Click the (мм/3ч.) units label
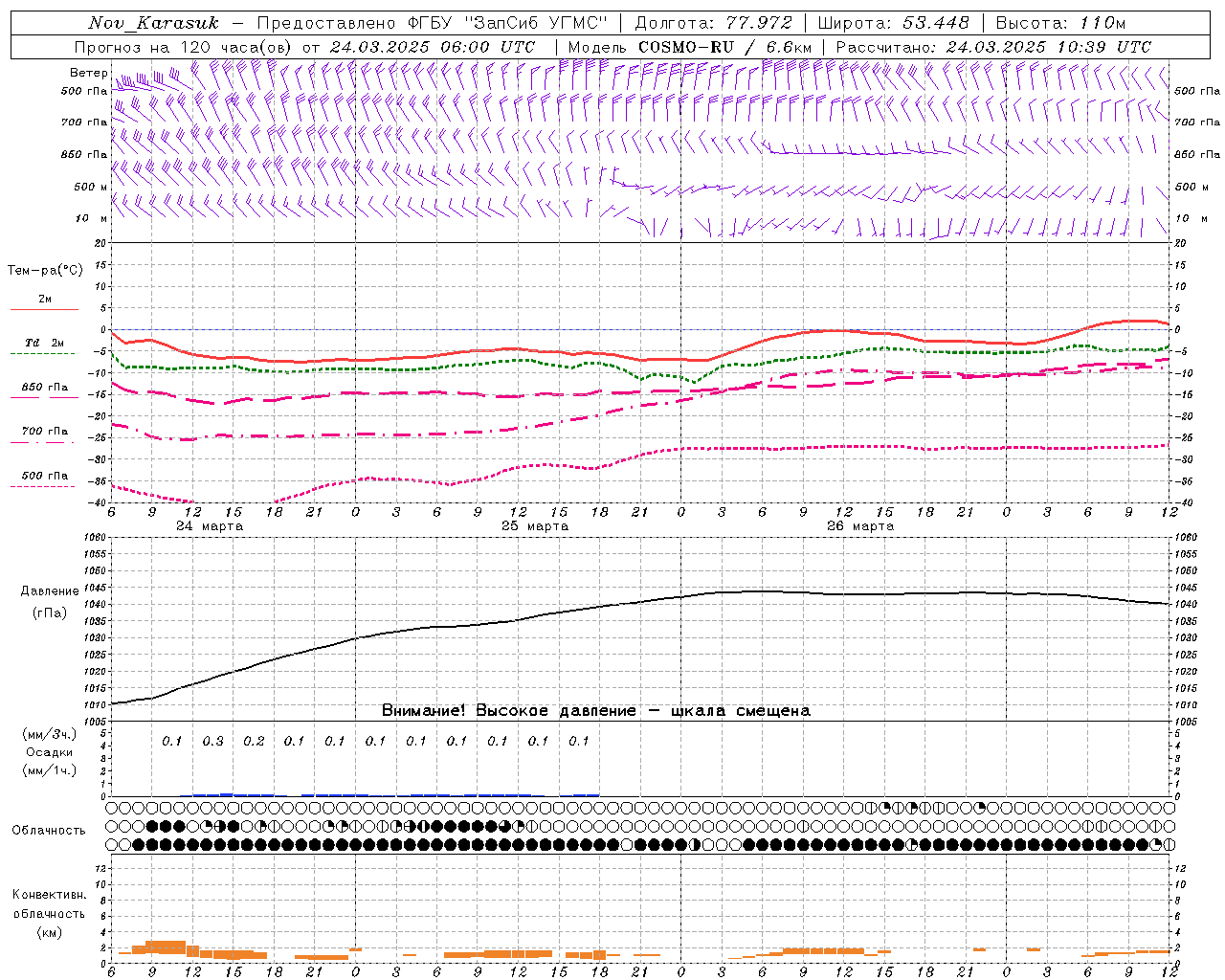Image resolution: width=1225 pixels, height=980 pixels. 49,735
